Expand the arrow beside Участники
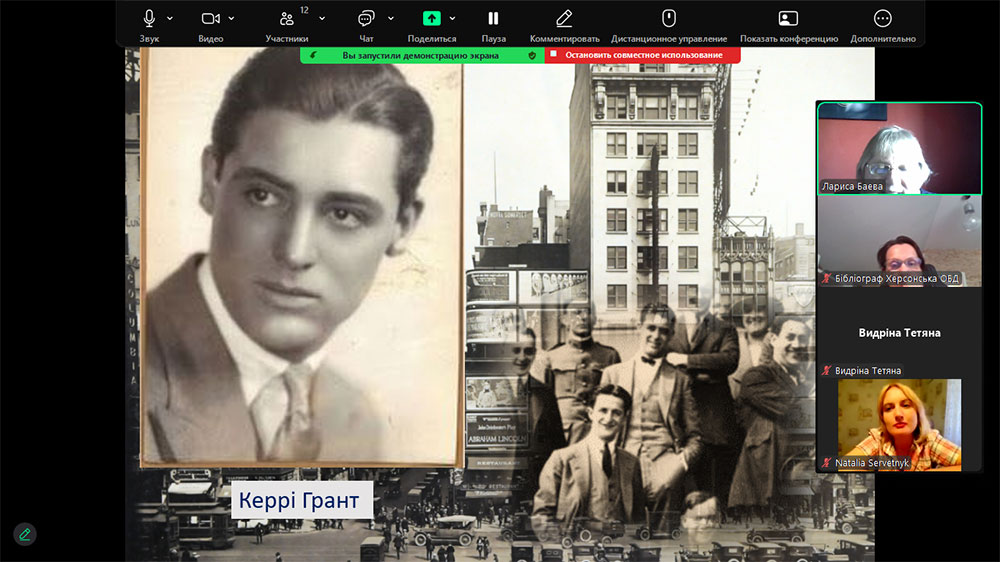 (x=322, y=18)
